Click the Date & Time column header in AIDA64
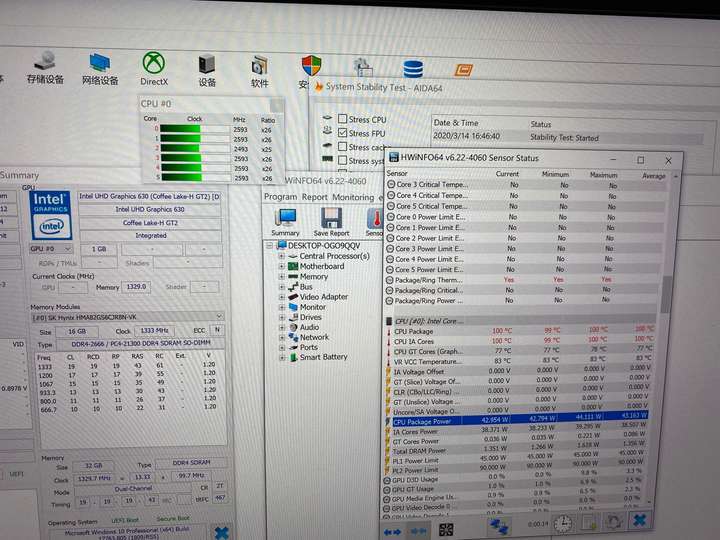This screenshot has height=540, width=720. (456, 123)
